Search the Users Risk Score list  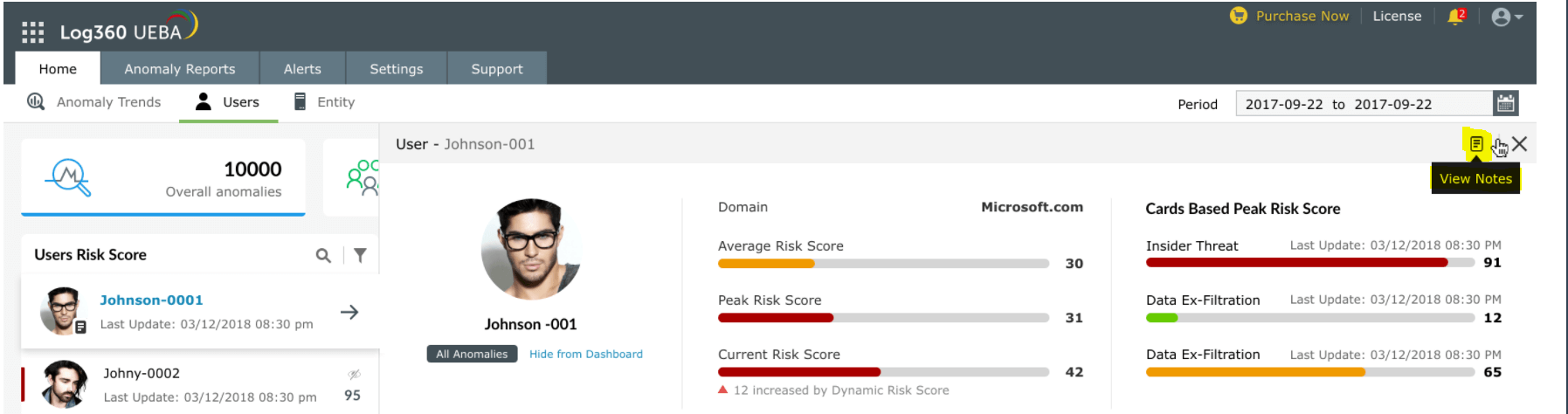(x=323, y=255)
